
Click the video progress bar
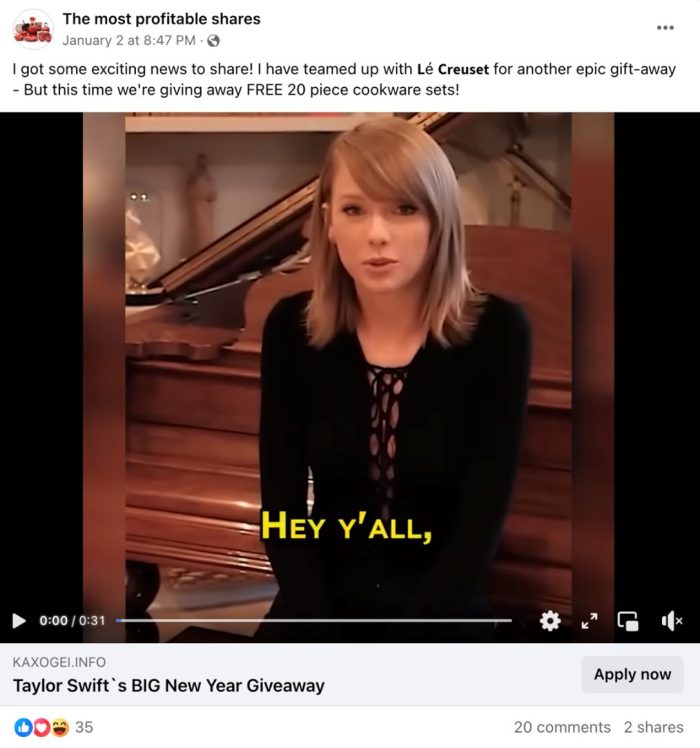click(314, 621)
